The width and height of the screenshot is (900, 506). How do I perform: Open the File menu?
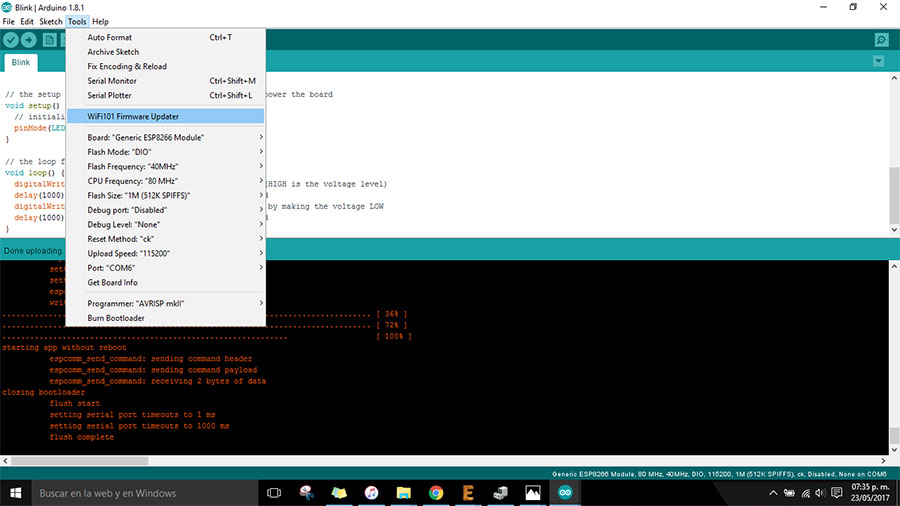tap(9, 22)
